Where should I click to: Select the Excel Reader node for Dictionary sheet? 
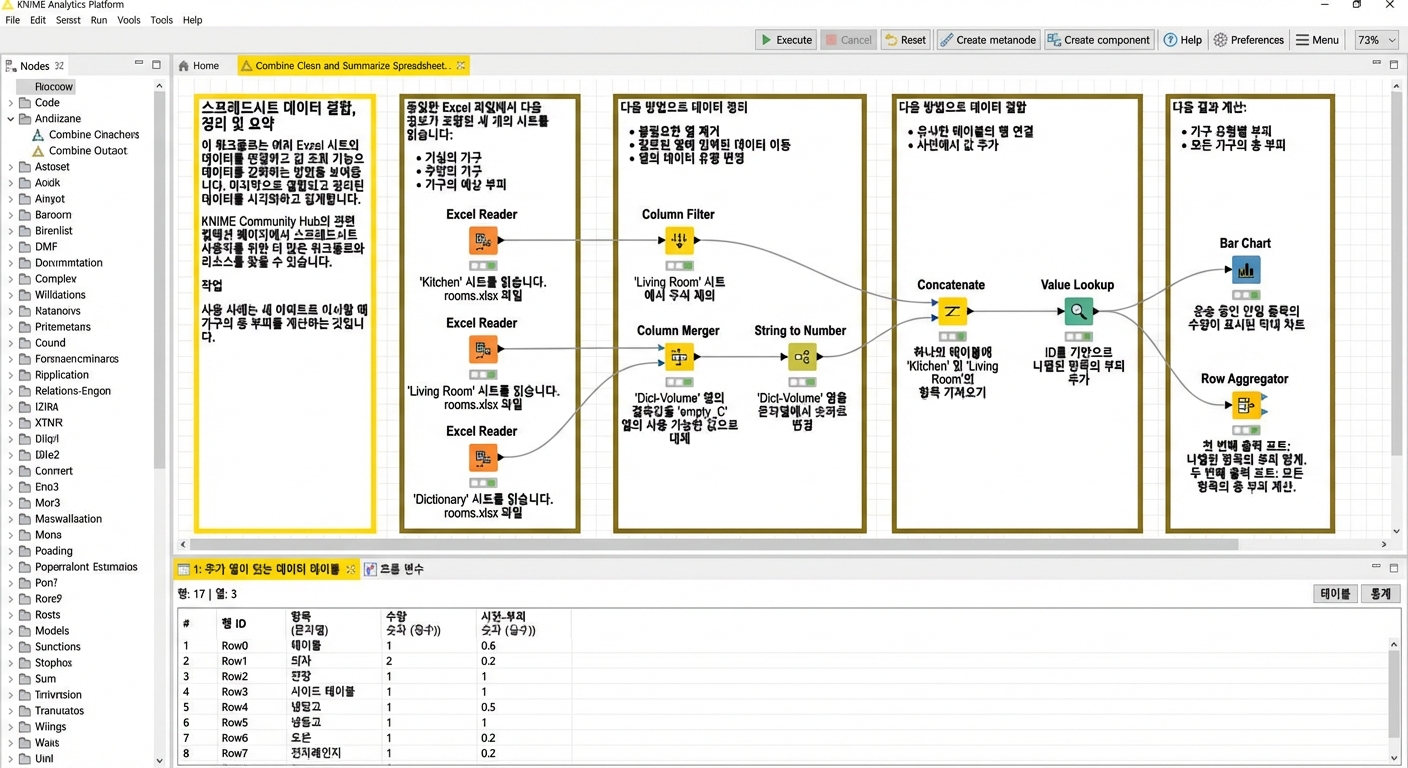click(483, 458)
